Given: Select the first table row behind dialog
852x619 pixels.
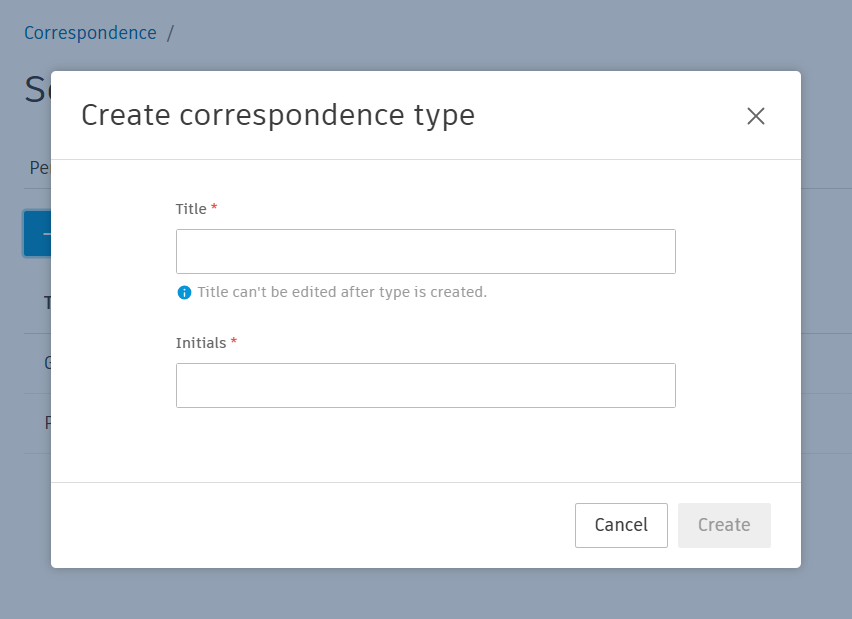Looking at the screenshot, I should (x=46, y=363).
